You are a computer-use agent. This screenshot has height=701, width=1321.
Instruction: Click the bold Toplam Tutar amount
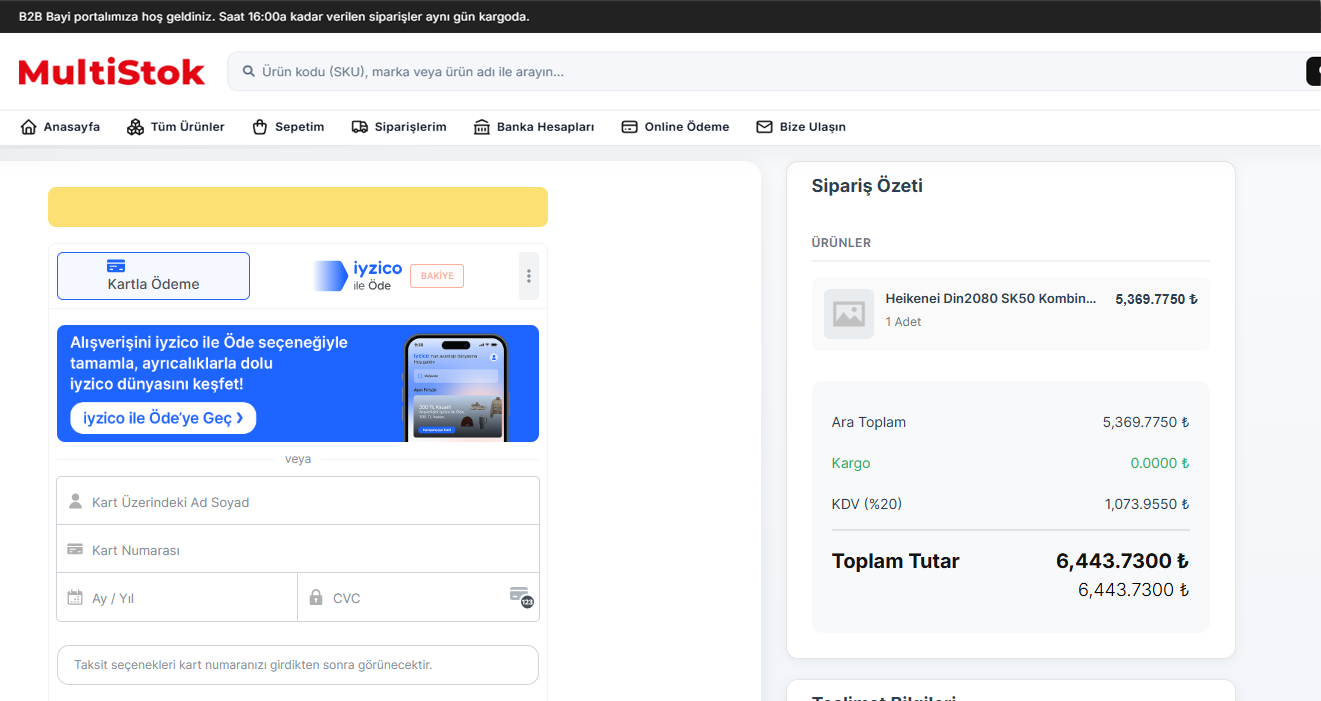(x=1122, y=561)
